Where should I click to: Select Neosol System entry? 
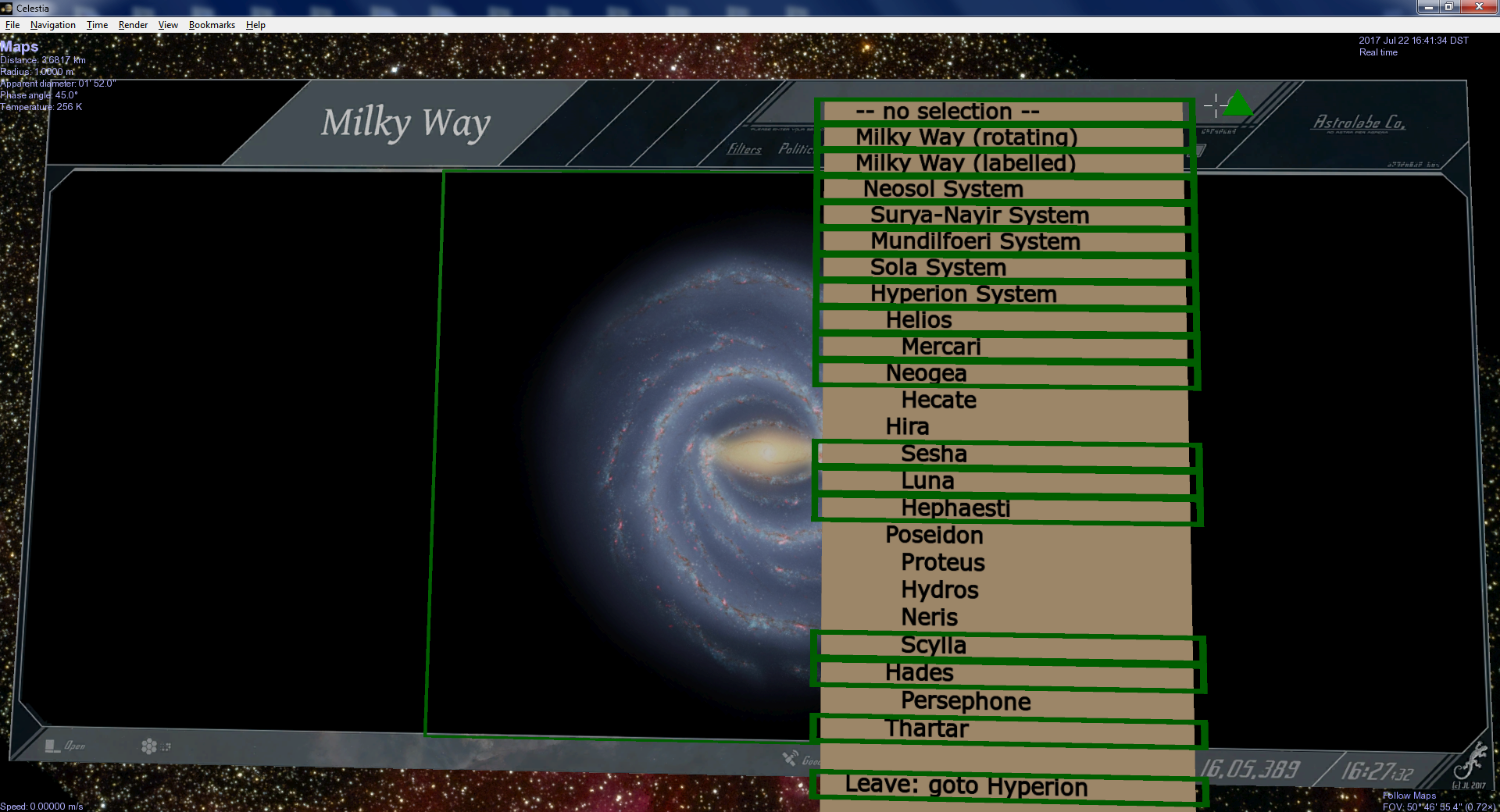(1005, 190)
